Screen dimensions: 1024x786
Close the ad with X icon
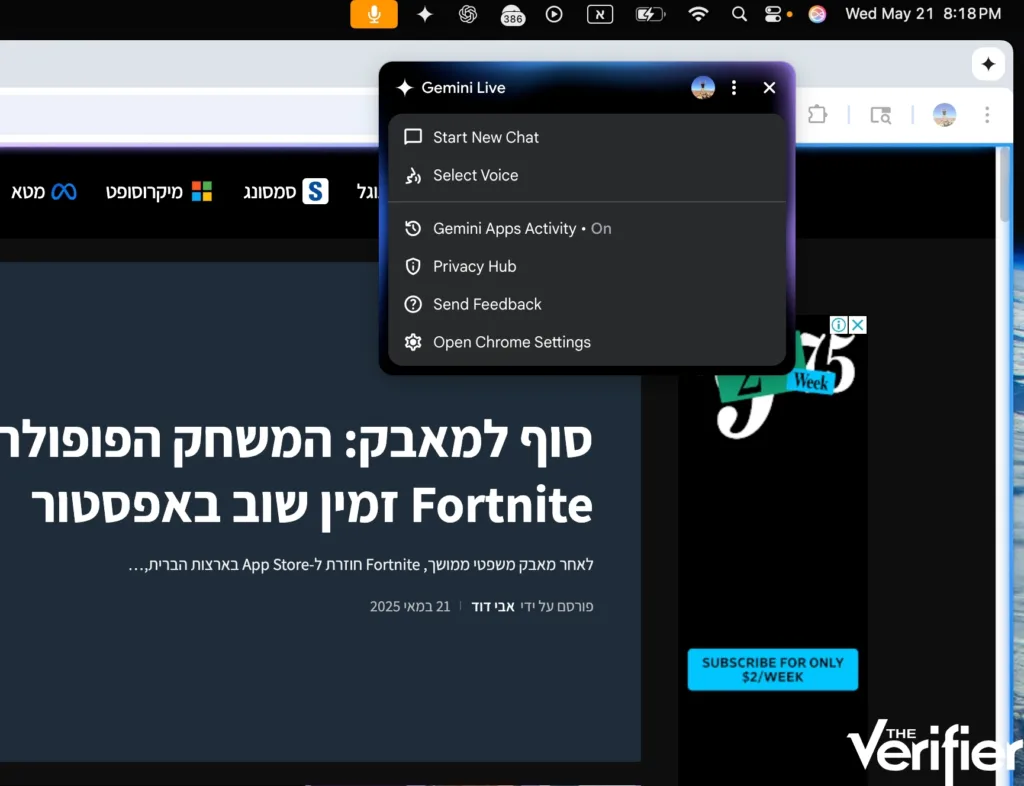[x=858, y=324]
